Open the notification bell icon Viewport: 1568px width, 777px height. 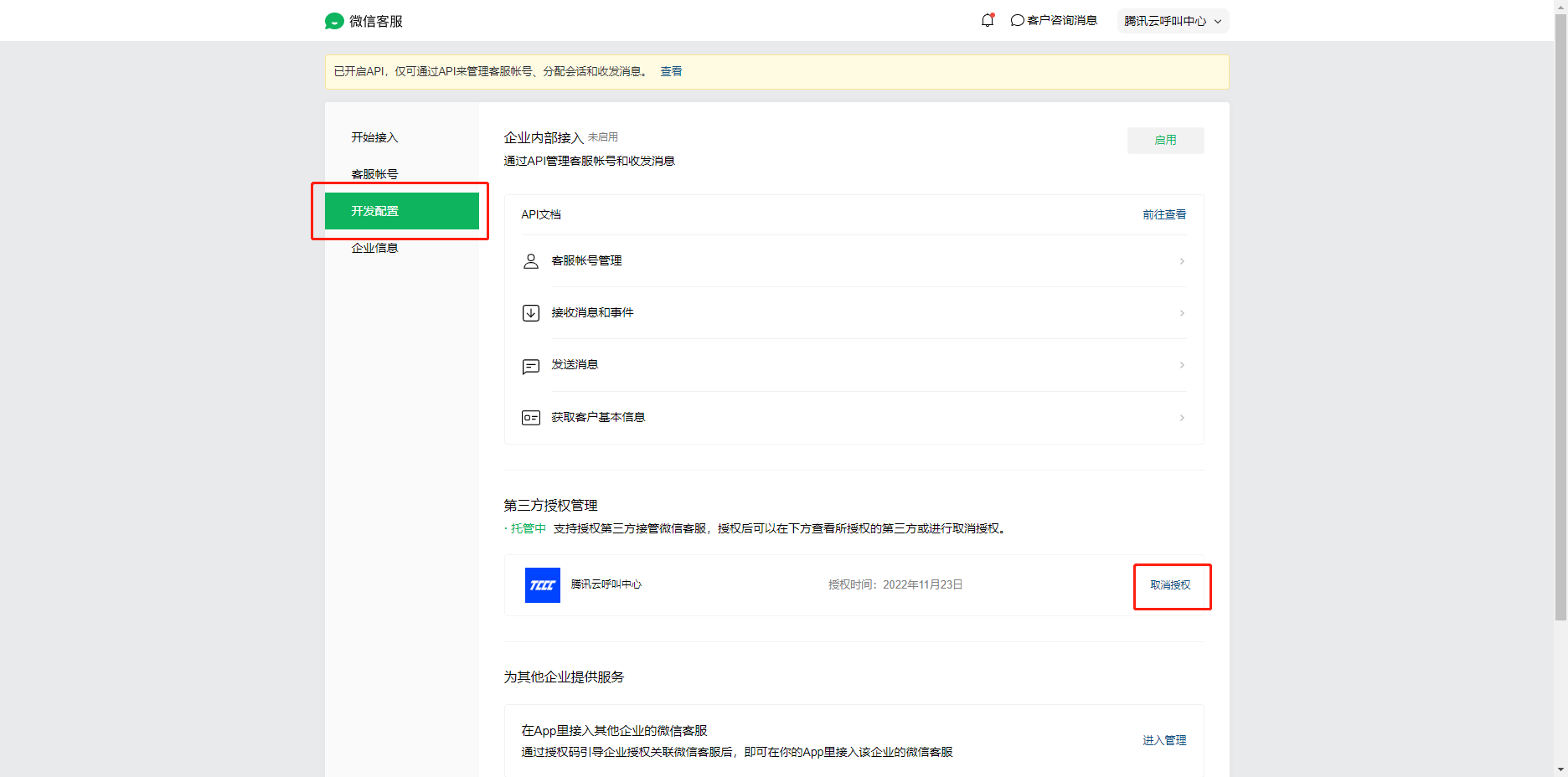tap(988, 20)
